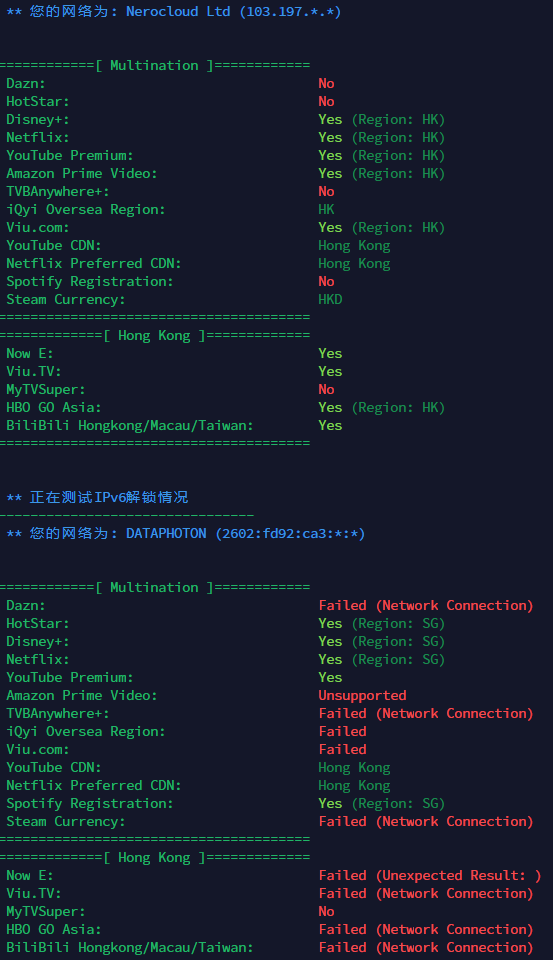The height and width of the screenshot is (960, 553).
Task: Click the IPv4 TVBAnywhere+ No result
Action: [x=326, y=192]
